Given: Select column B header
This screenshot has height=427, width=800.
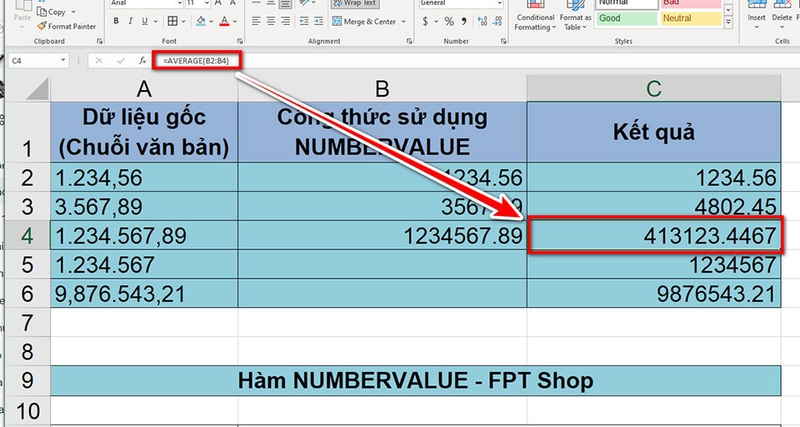Looking at the screenshot, I should pos(382,89).
